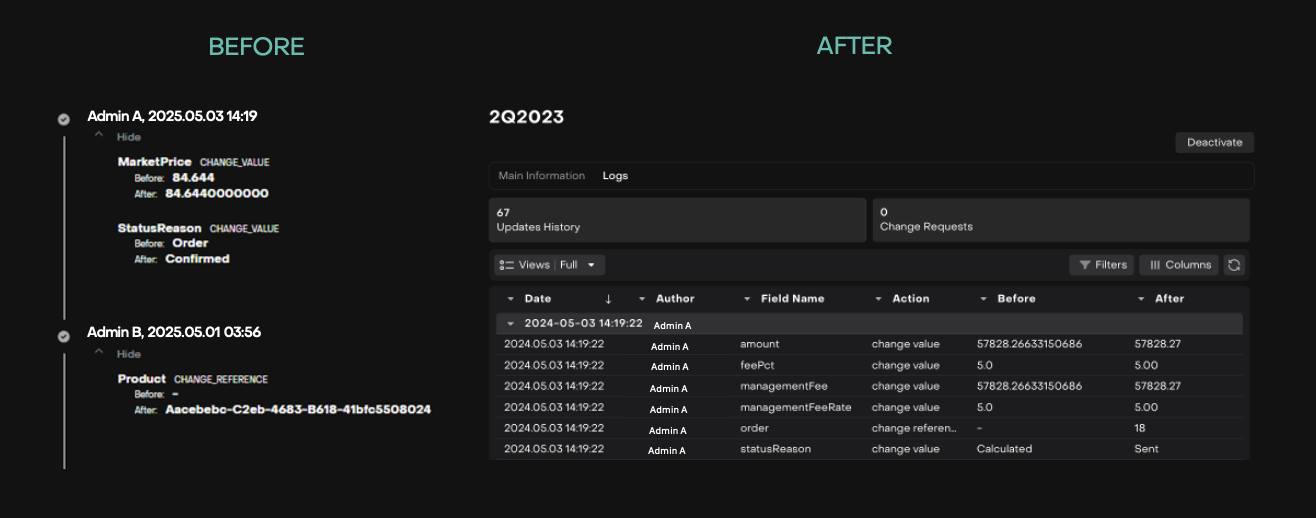Collapse the 2024-05-03 14:19:22 group row
The width and height of the screenshot is (1316, 518).
[x=510, y=324]
